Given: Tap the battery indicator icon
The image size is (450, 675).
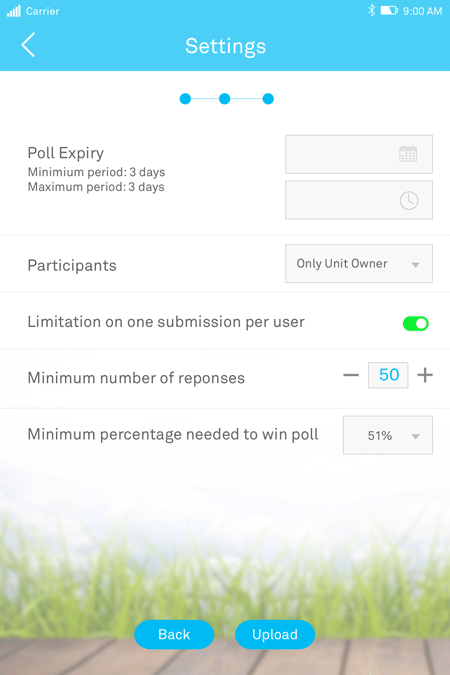Looking at the screenshot, I should pos(389,10).
